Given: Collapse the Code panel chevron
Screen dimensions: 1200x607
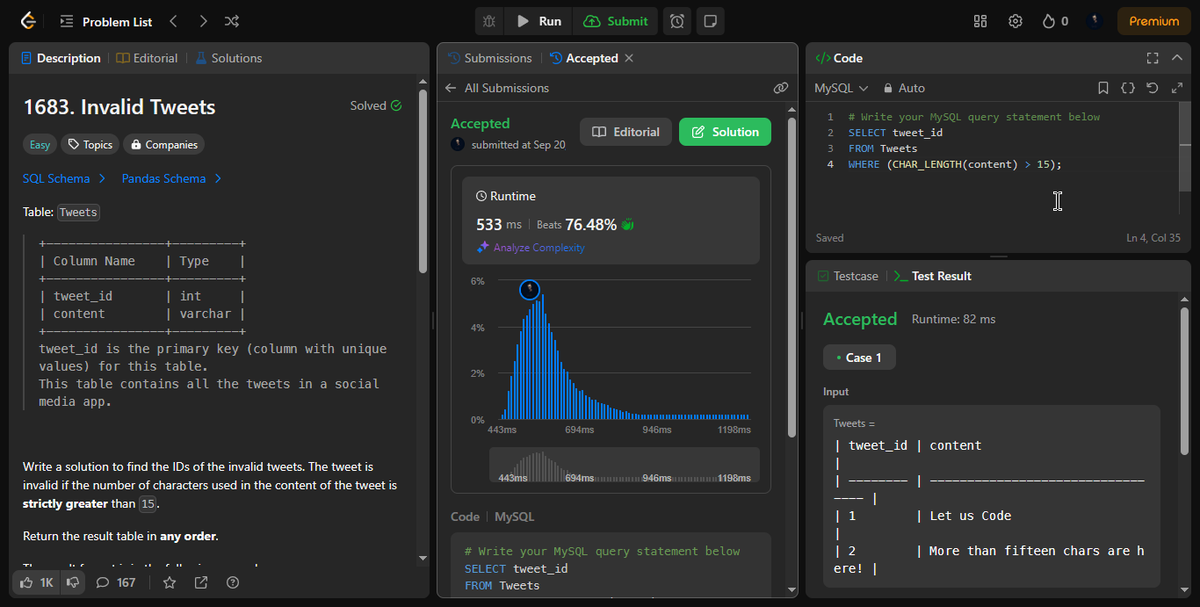Looking at the screenshot, I should pos(1176,58).
